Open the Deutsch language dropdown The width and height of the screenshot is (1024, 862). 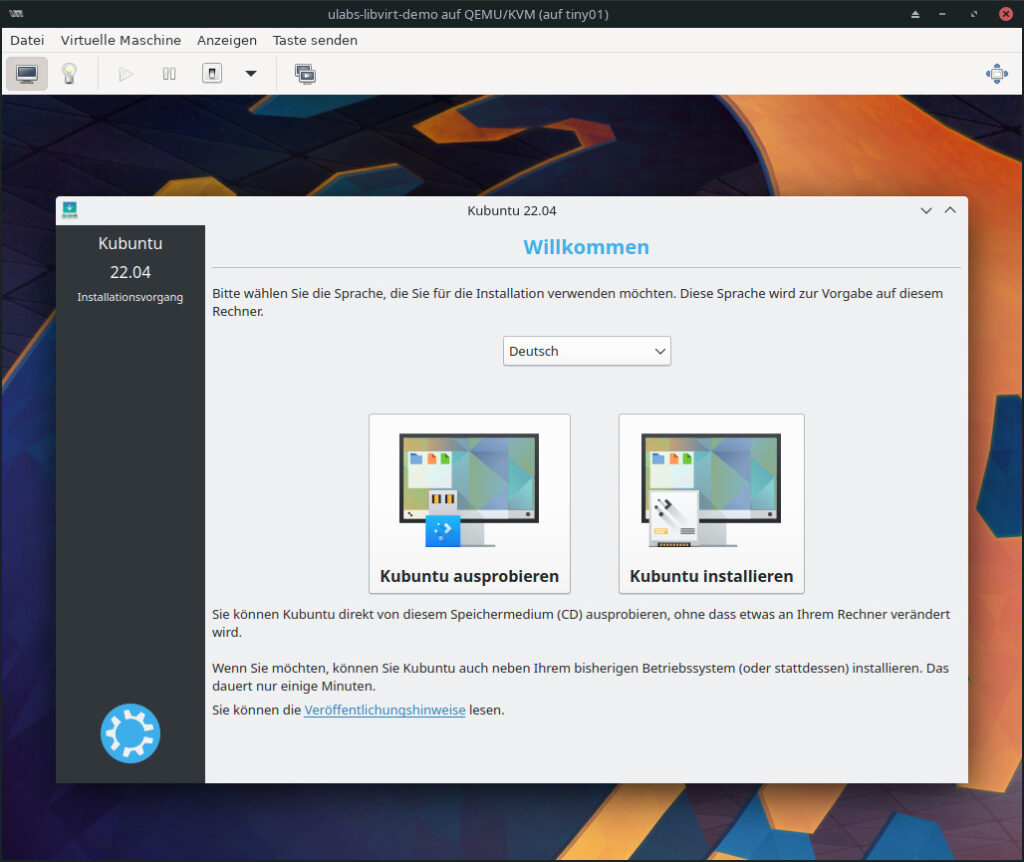click(x=586, y=351)
